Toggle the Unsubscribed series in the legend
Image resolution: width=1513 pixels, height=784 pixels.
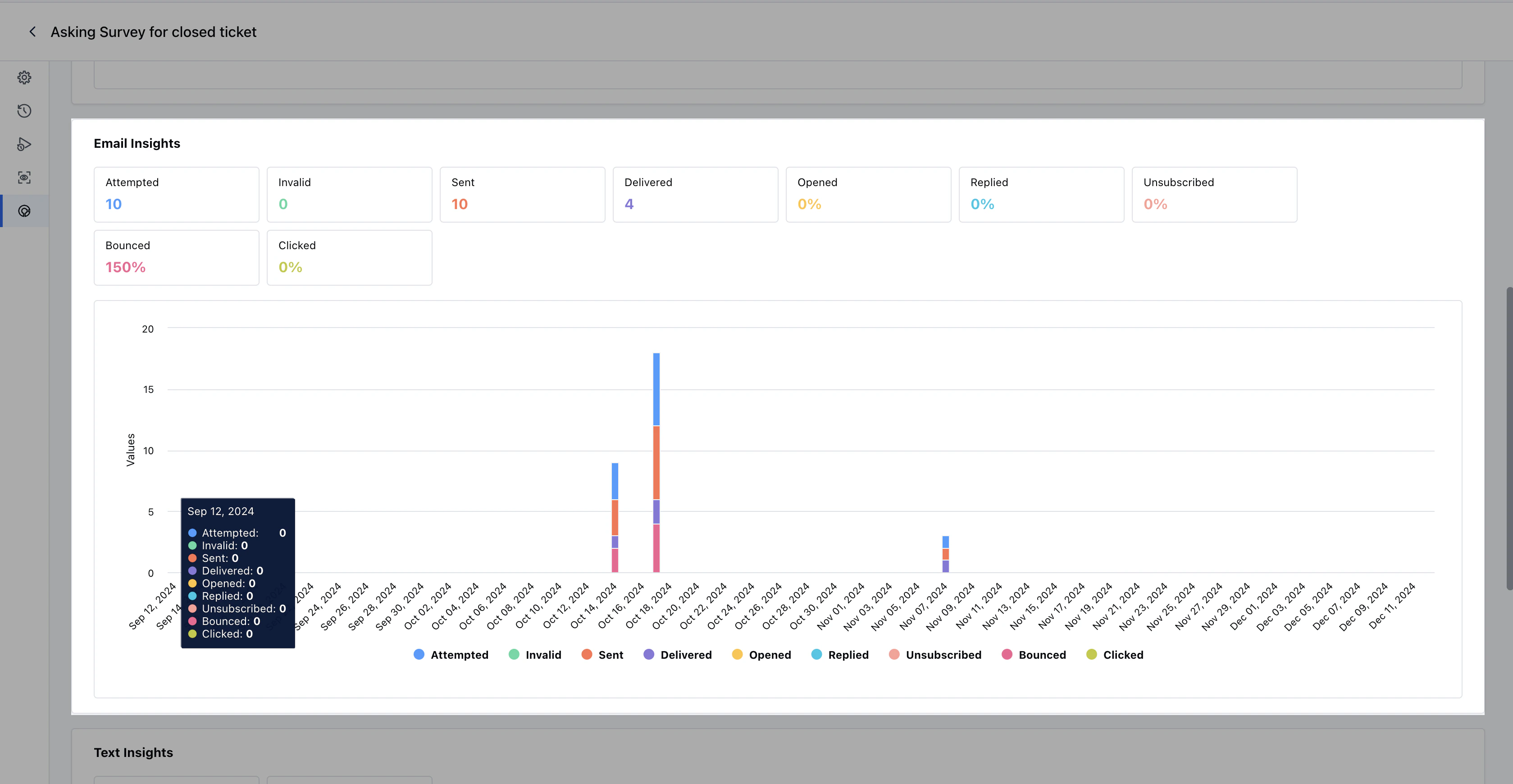coord(934,654)
